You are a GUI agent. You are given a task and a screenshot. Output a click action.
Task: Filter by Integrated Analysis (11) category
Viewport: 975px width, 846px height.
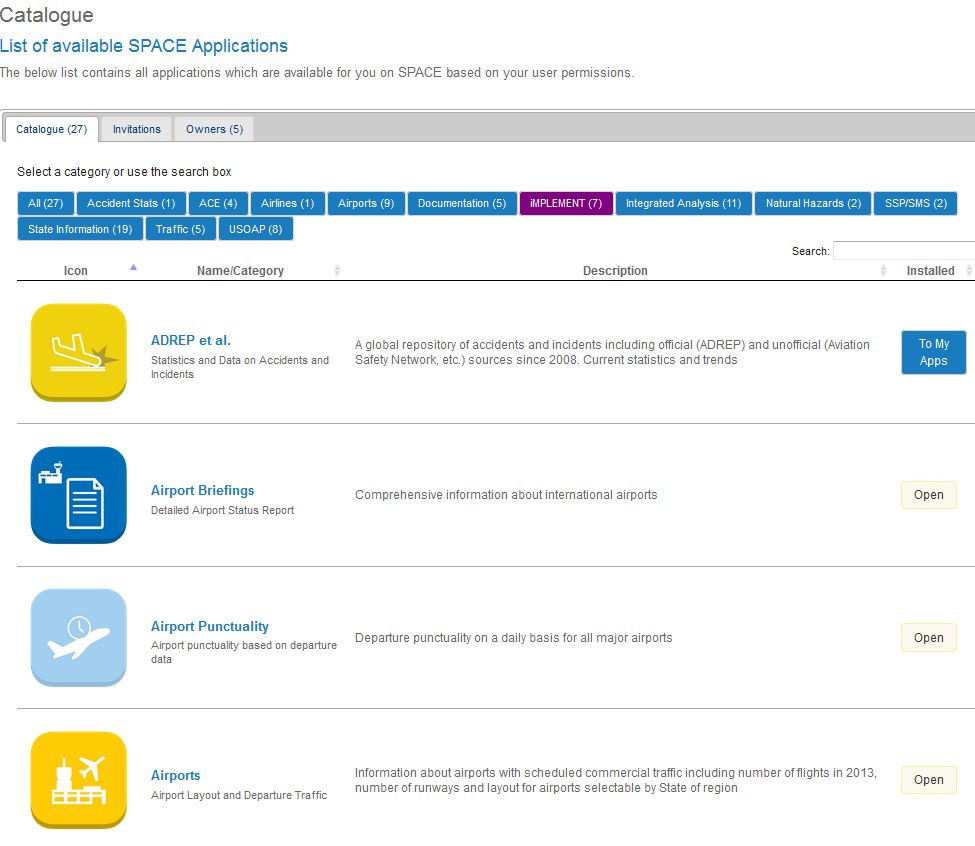pyautogui.click(x=683, y=203)
